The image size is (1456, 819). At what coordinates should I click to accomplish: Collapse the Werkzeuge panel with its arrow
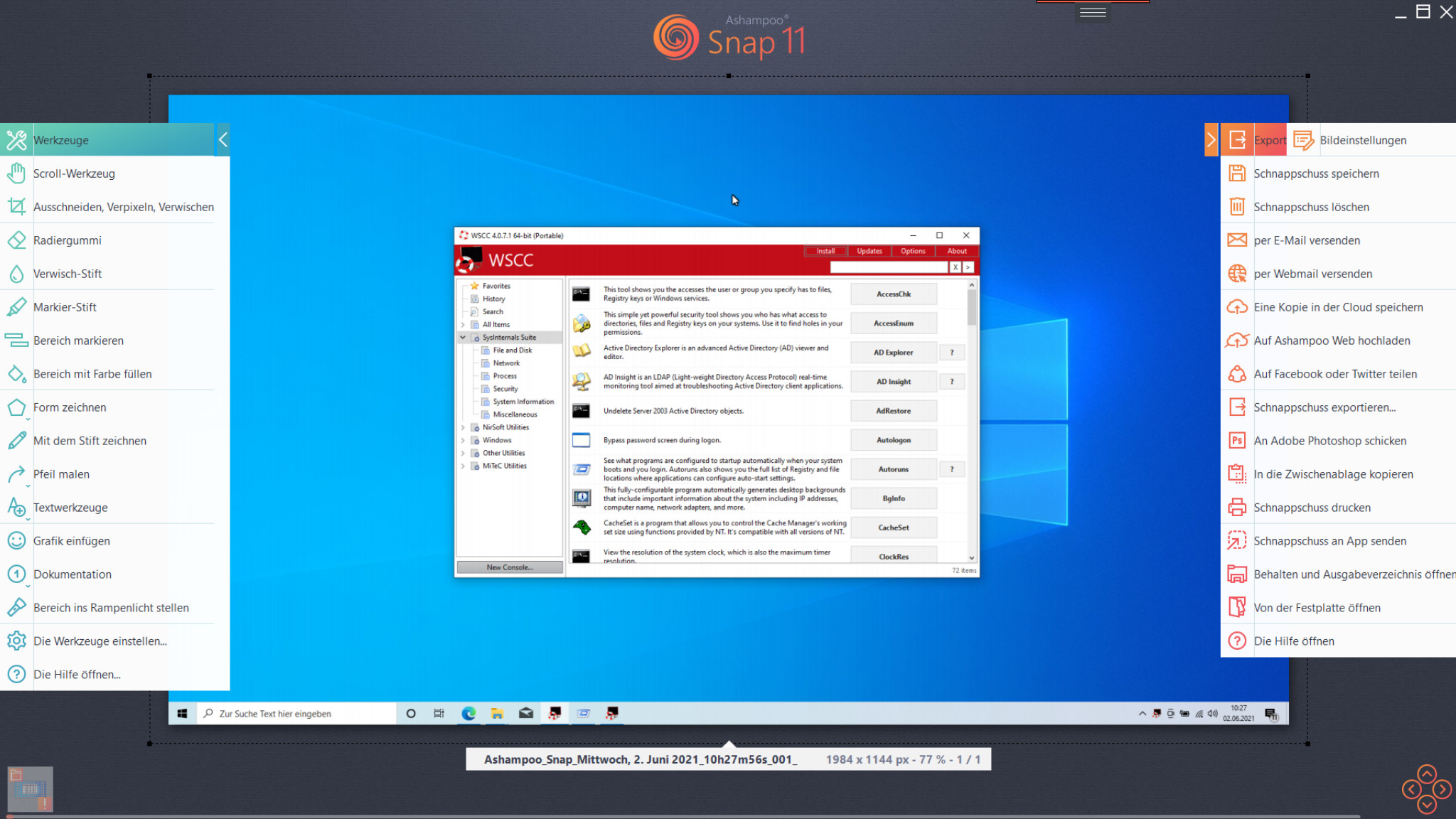pos(223,139)
